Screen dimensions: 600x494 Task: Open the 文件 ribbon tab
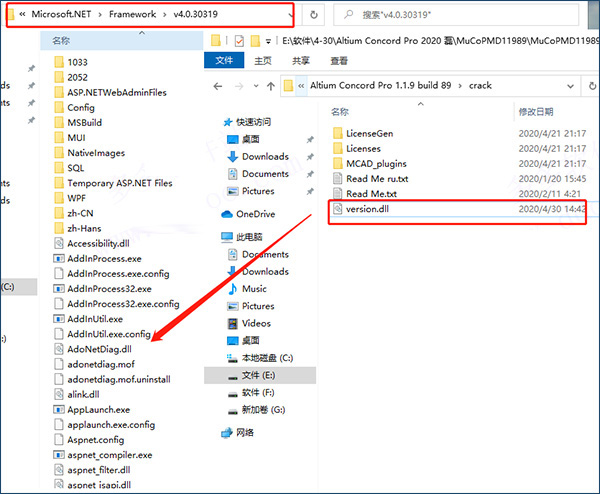224,60
